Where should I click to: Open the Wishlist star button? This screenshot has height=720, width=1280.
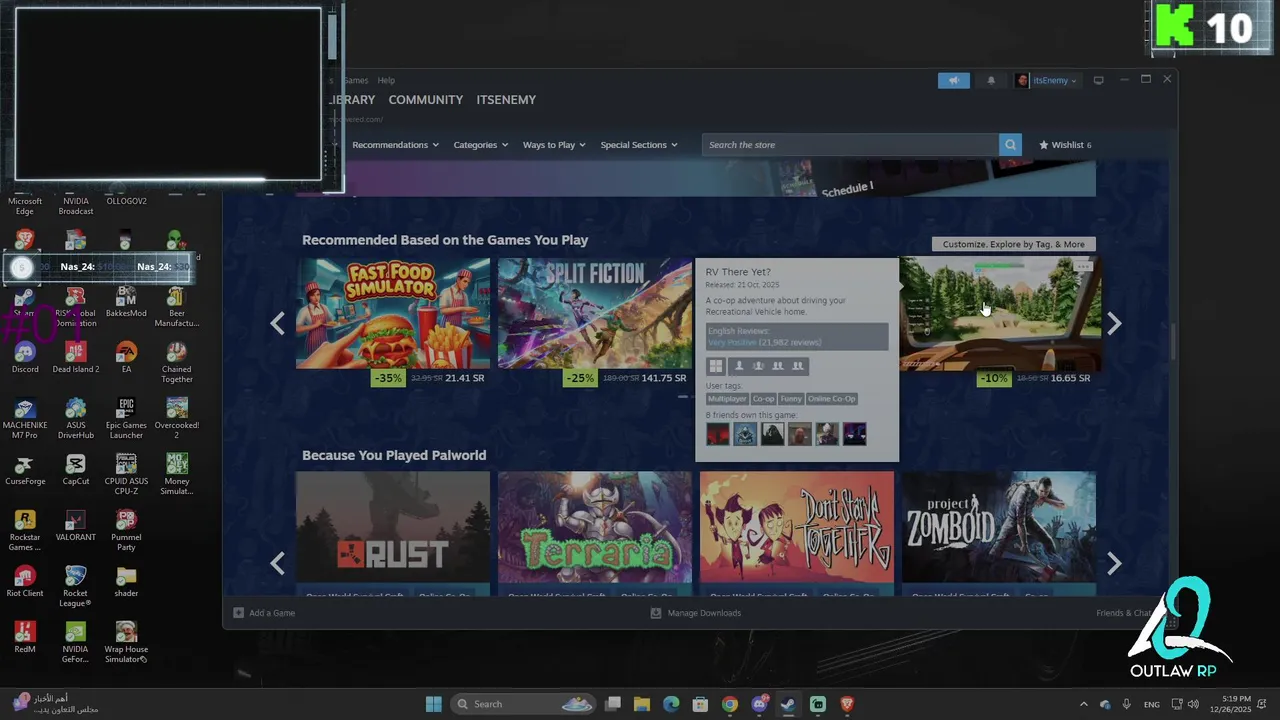click(x=1065, y=145)
